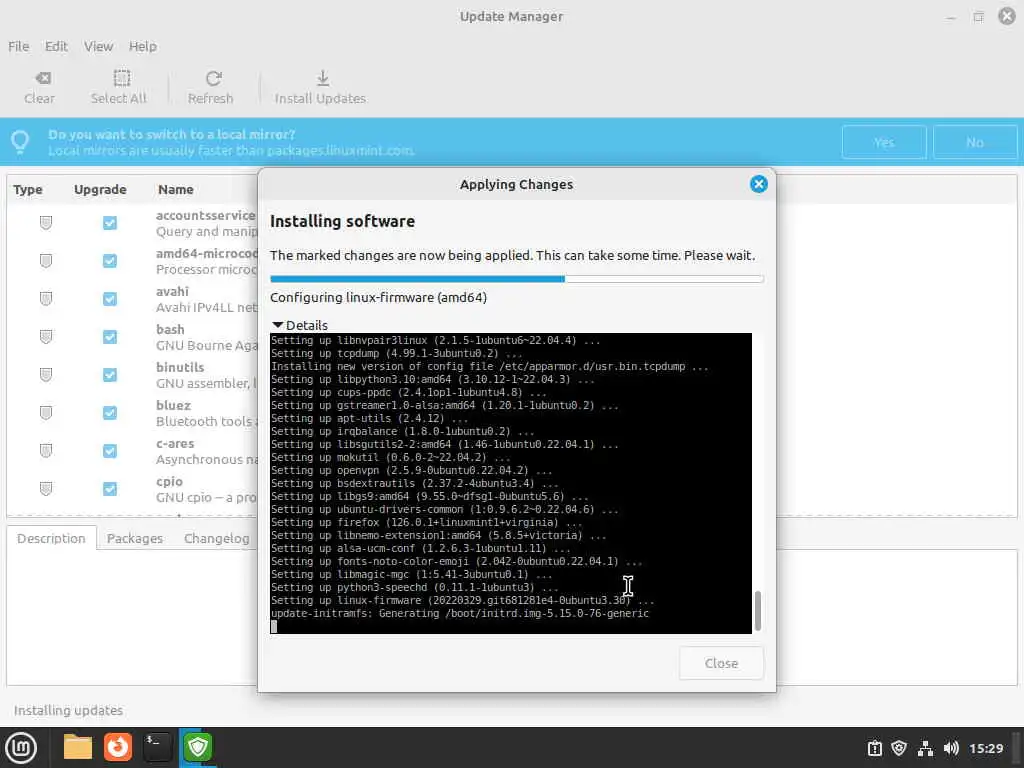Switch to the Changelog tab
The width and height of the screenshot is (1024, 768).
(216, 538)
